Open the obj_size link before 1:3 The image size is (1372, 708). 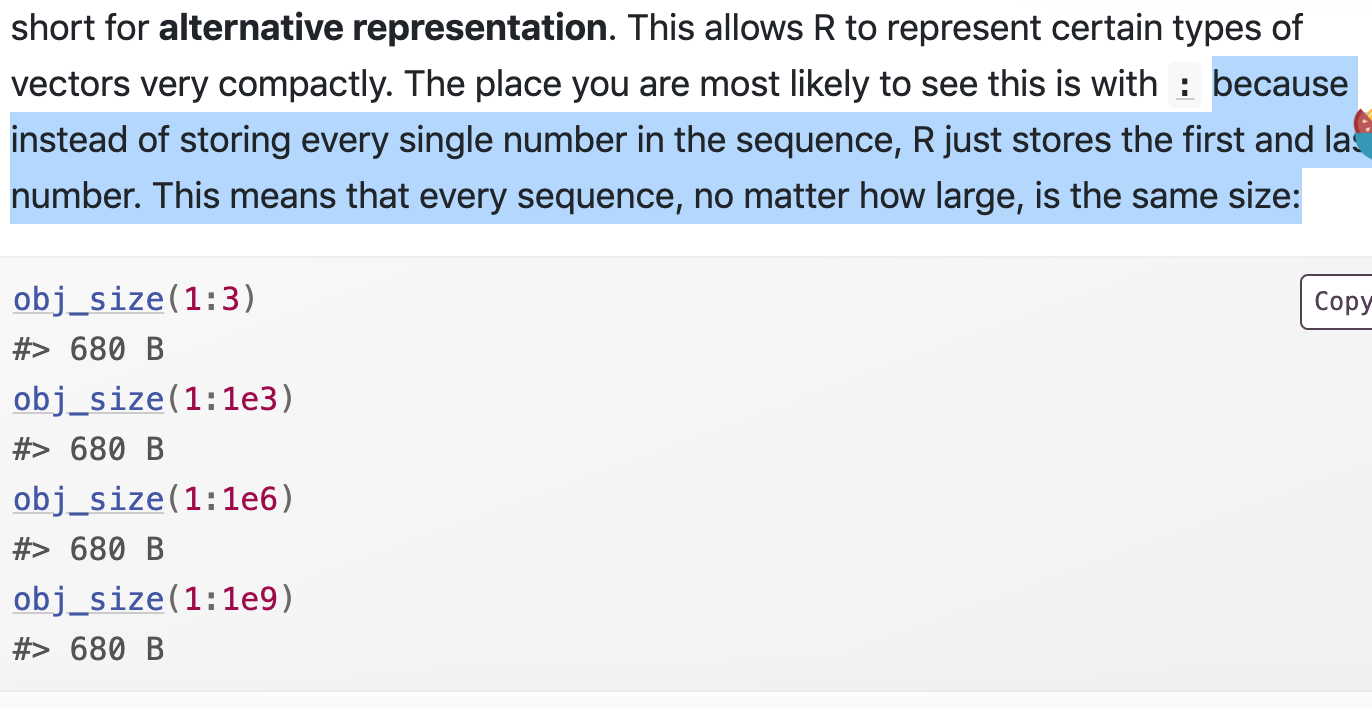(x=88, y=299)
